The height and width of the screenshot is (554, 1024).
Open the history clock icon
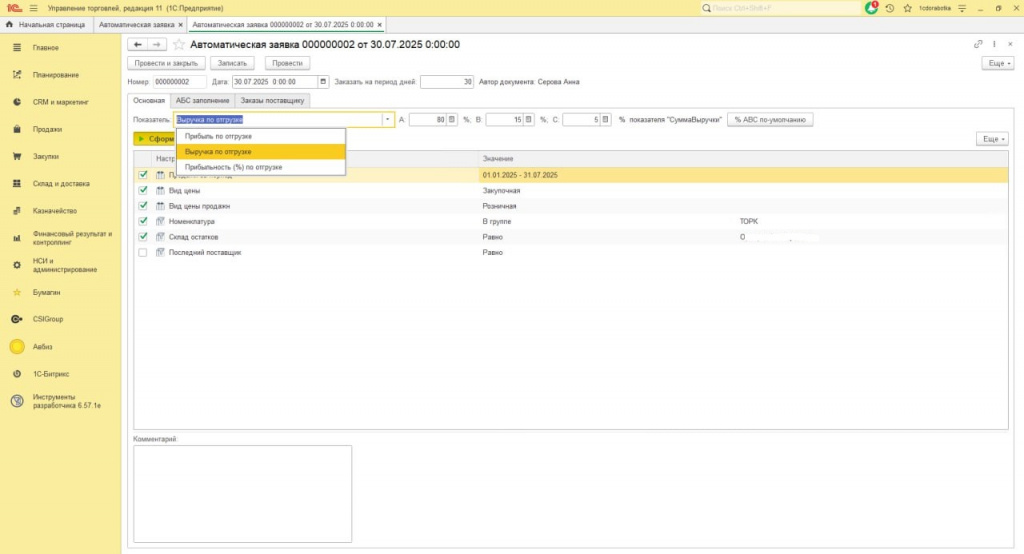889,8
